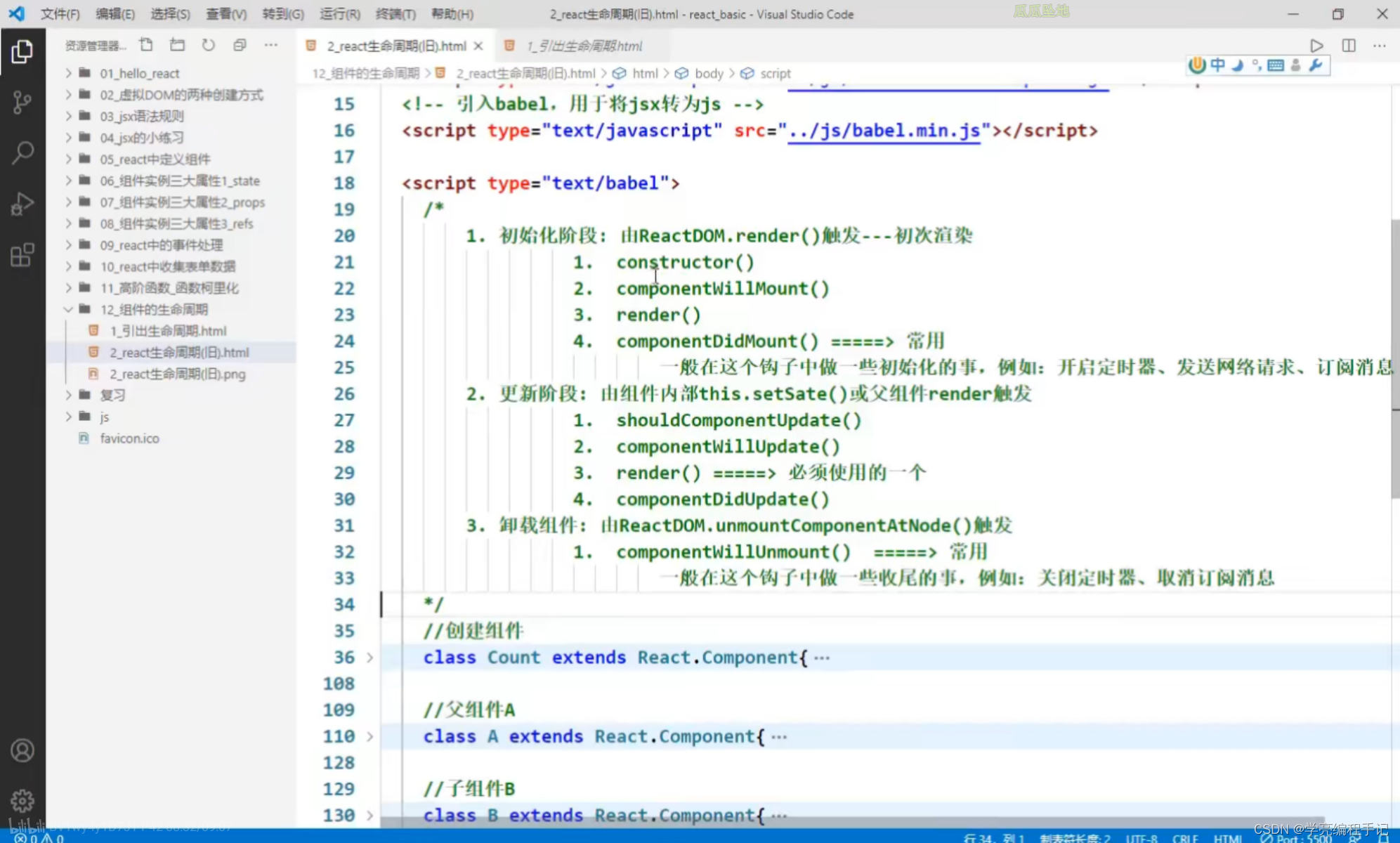
Task: Expand the 03_jsx语法规则 folder
Action: 68,116
